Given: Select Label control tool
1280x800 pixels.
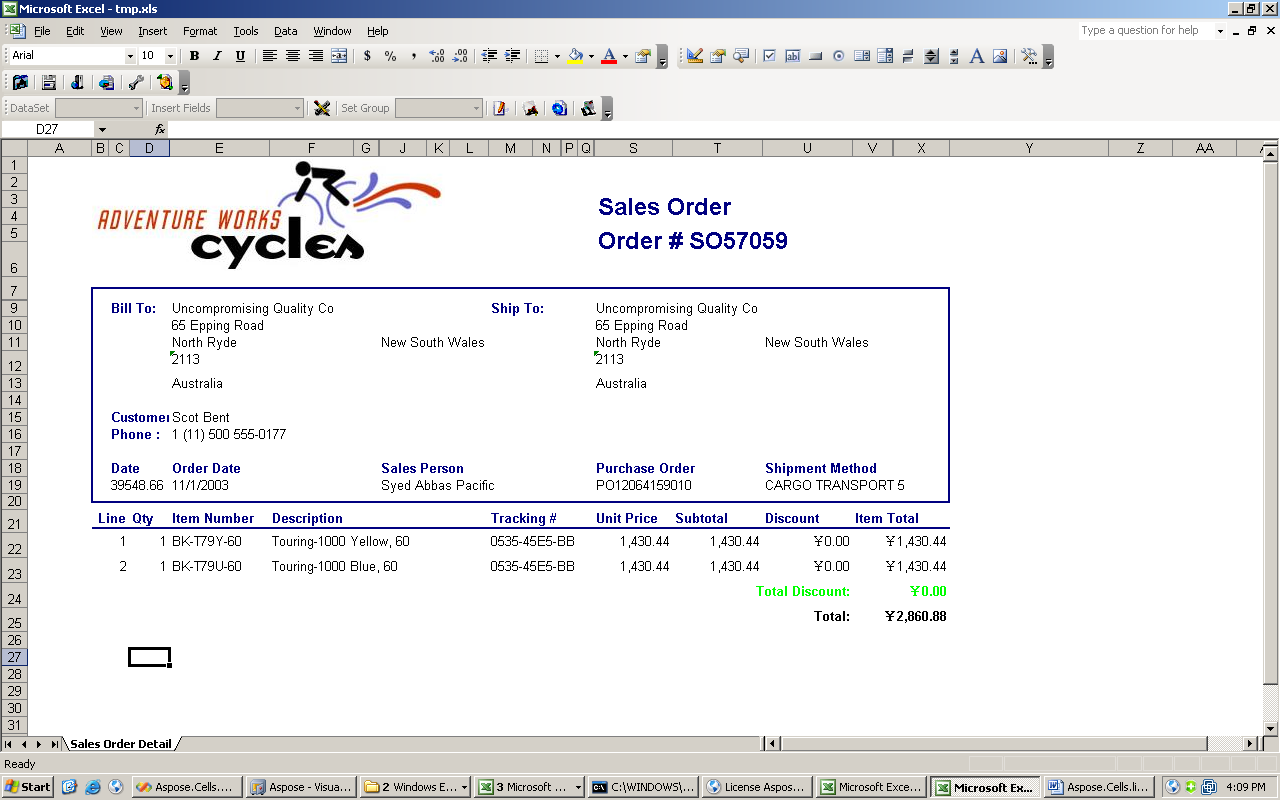Looking at the screenshot, I should 977,56.
